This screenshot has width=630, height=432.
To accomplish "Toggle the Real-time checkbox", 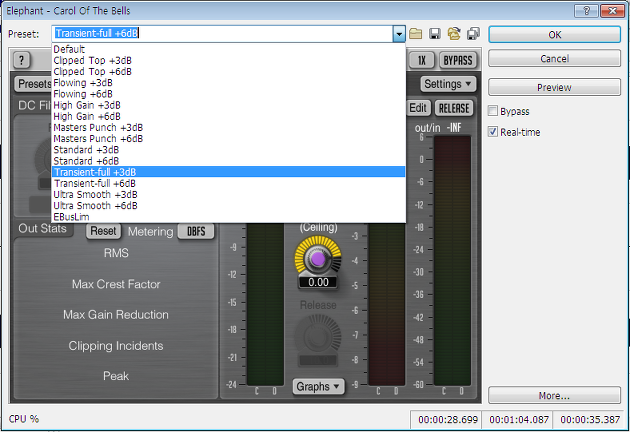I will click(493, 132).
